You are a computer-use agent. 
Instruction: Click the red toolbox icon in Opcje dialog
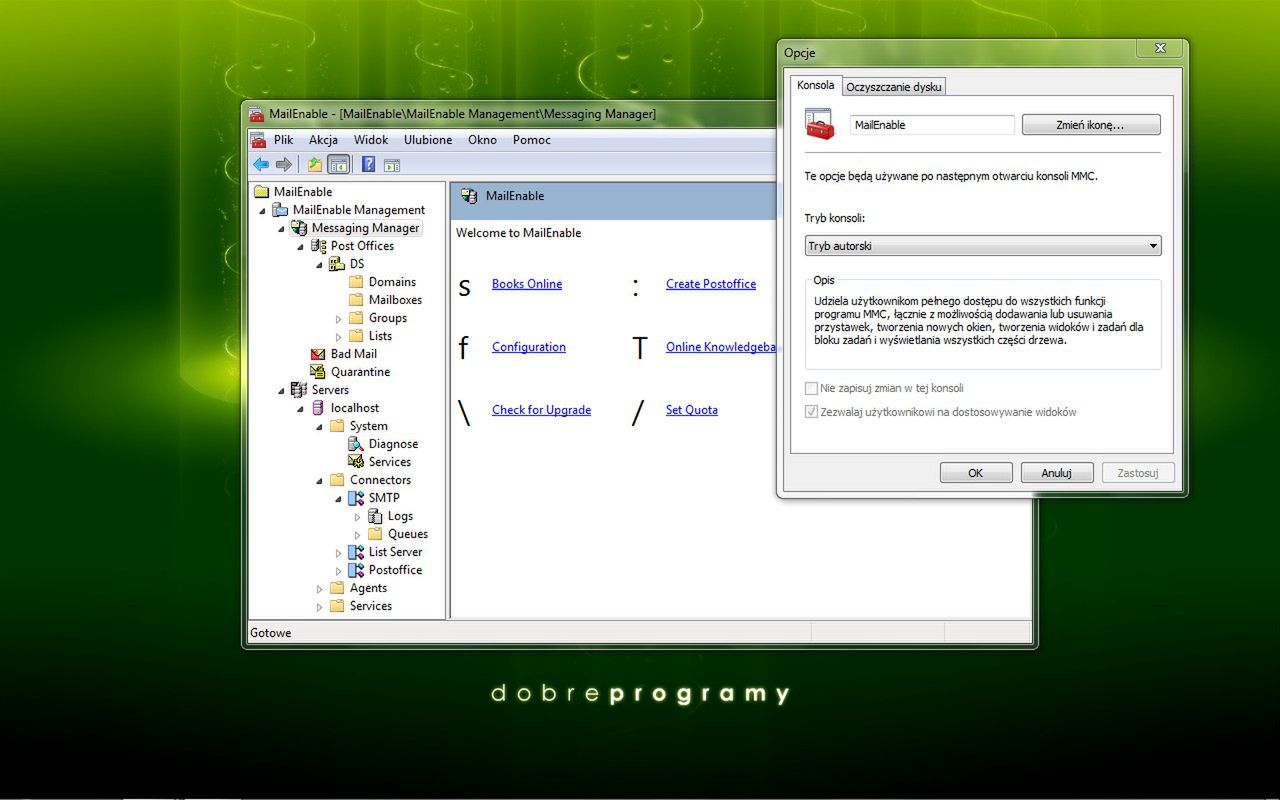tap(820, 125)
